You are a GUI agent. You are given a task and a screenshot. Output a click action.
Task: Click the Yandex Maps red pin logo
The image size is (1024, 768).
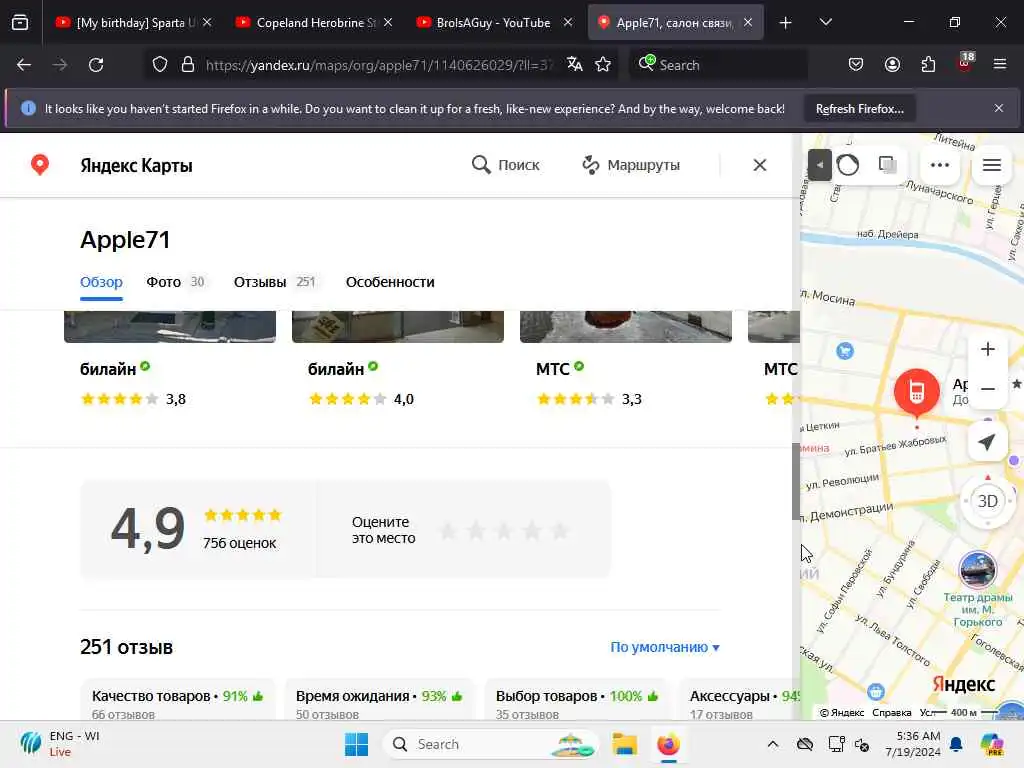pos(40,165)
